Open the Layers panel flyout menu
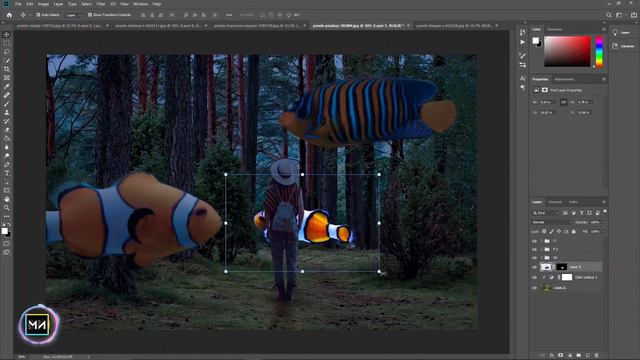This screenshot has height=360, width=640. [x=604, y=202]
